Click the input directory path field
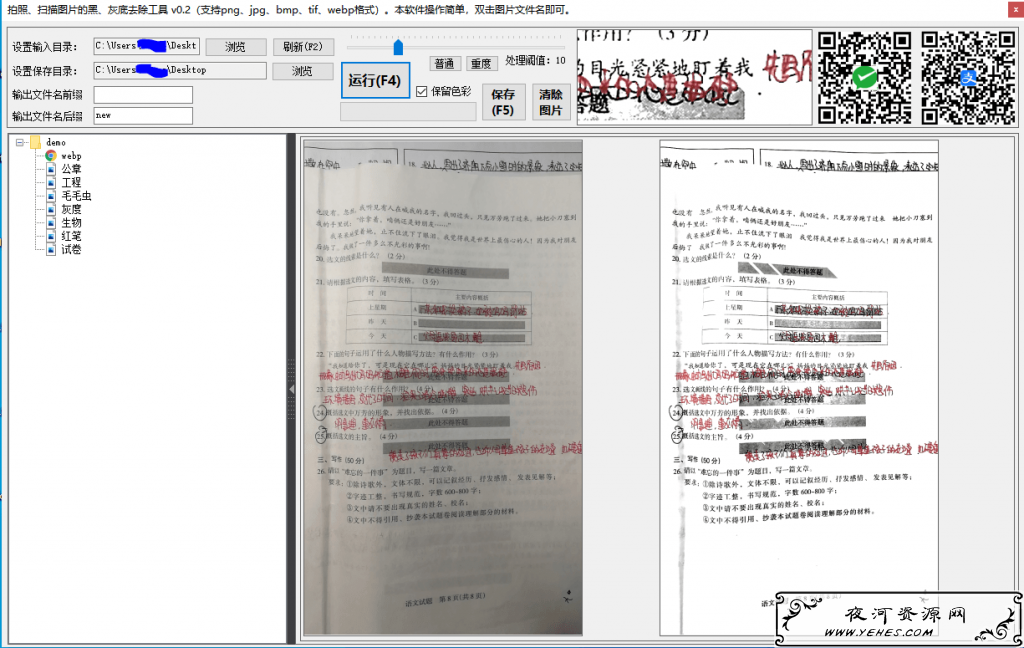The width and height of the screenshot is (1024, 648). tap(146, 46)
